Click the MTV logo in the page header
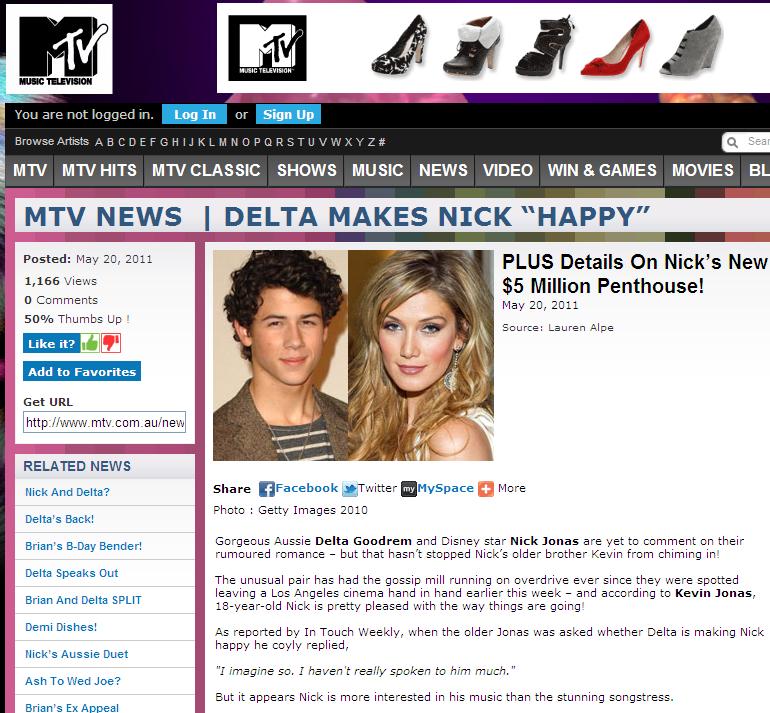 (59, 49)
